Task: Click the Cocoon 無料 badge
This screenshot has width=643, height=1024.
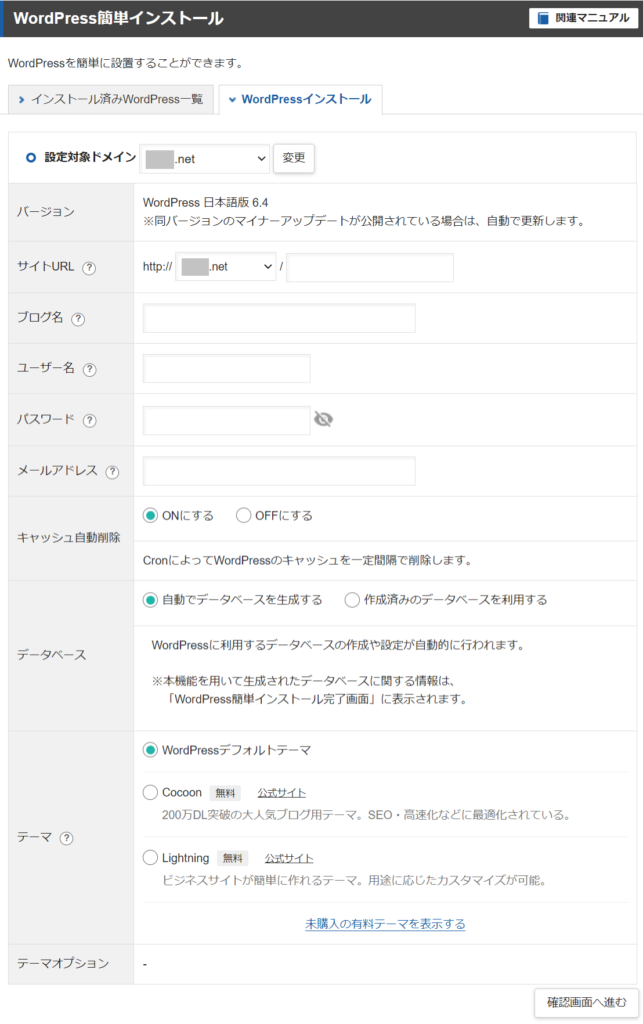Action: click(x=225, y=793)
